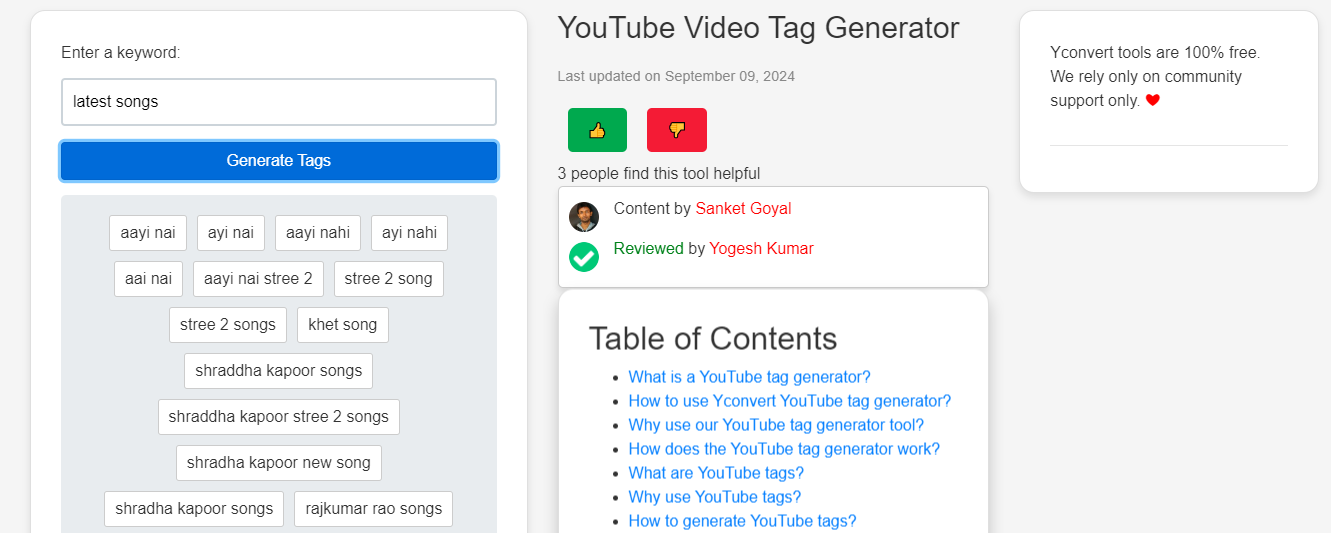Open "How to use Yconvert YouTube tag generator?"

(x=789, y=401)
